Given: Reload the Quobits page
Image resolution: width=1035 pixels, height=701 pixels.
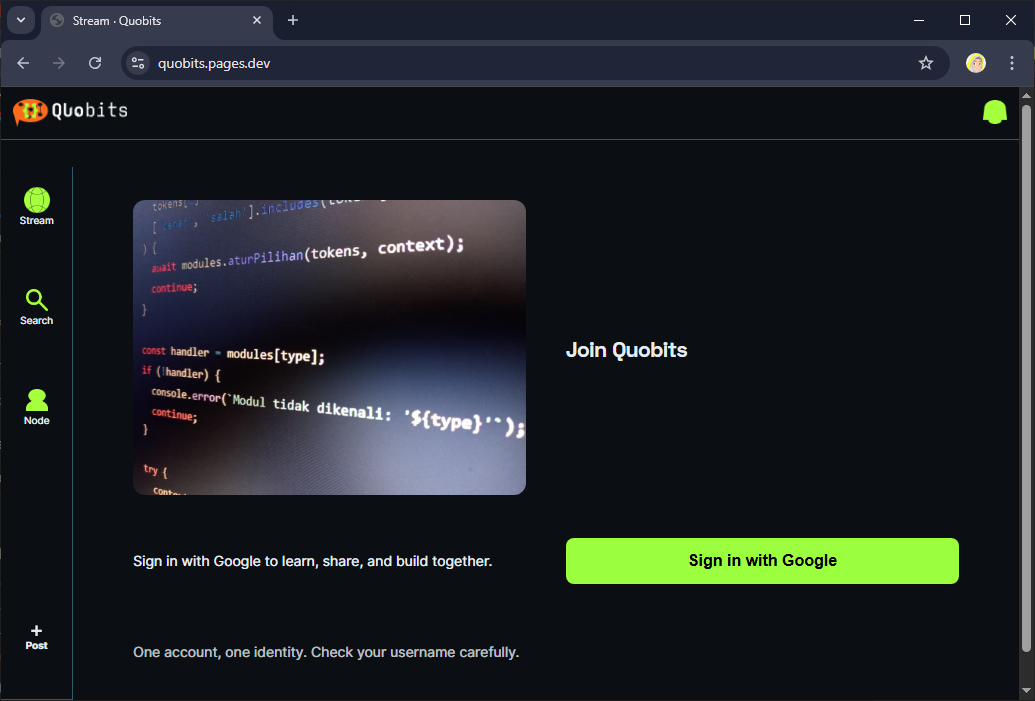Looking at the screenshot, I should tap(95, 63).
